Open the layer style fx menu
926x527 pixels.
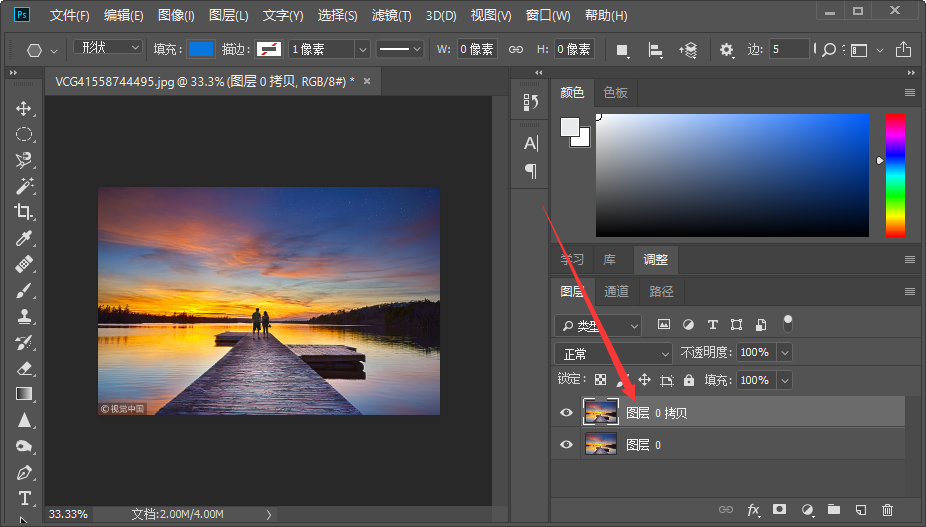pos(754,510)
